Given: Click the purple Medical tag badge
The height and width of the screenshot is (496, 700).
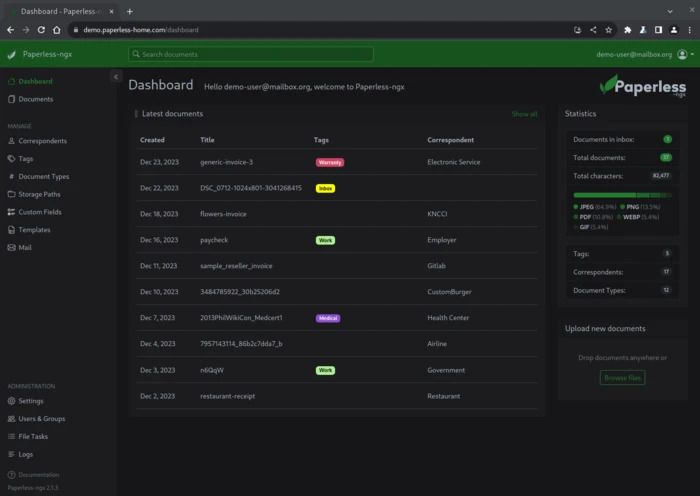Looking at the screenshot, I should (328, 318).
